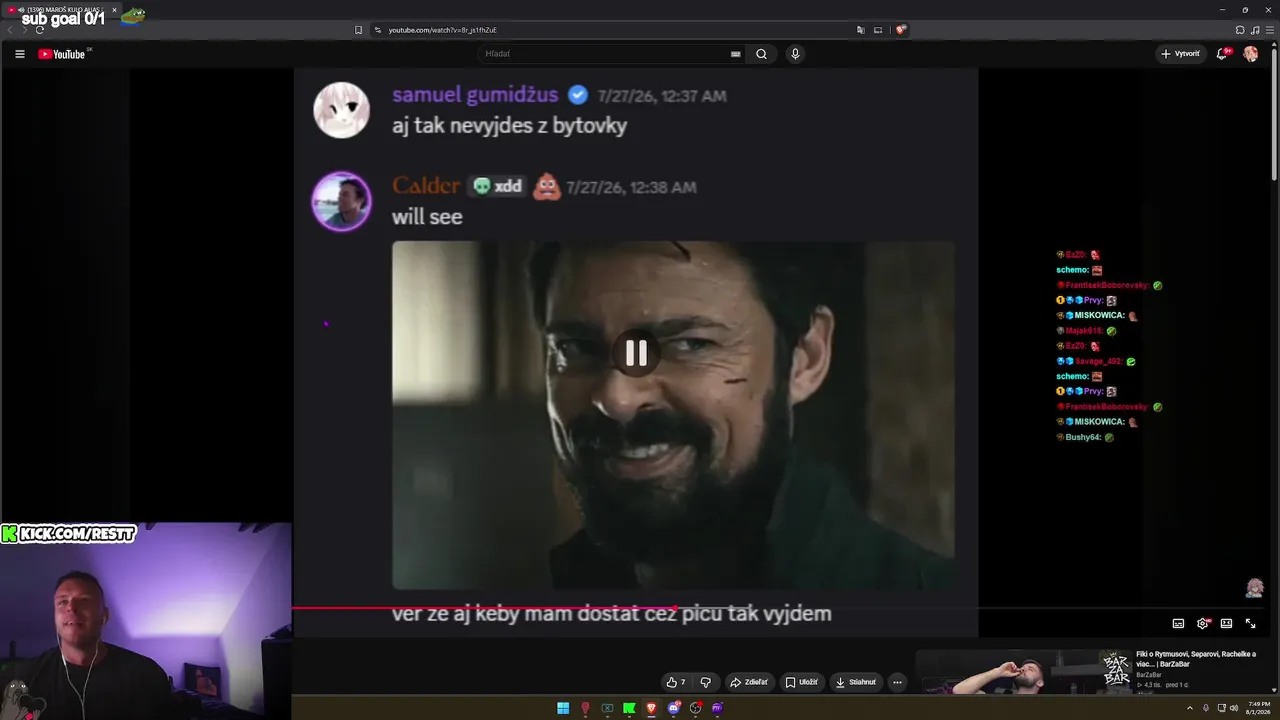
Task: Open the browser extensions puzzle icon
Action: [1240, 30]
